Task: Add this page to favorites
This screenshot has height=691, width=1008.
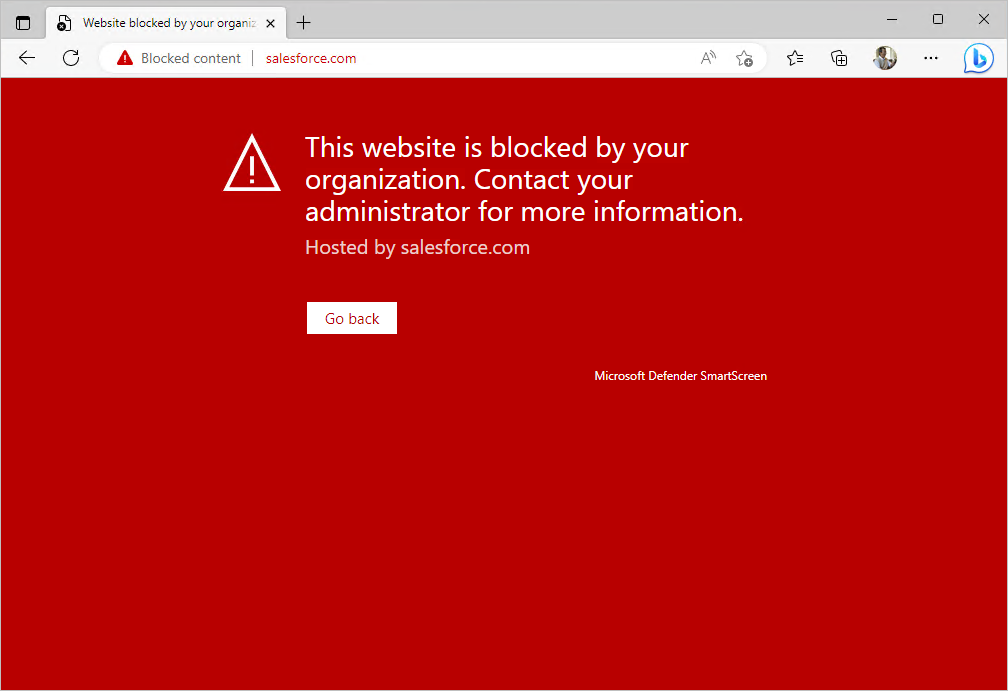Action: (x=744, y=58)
